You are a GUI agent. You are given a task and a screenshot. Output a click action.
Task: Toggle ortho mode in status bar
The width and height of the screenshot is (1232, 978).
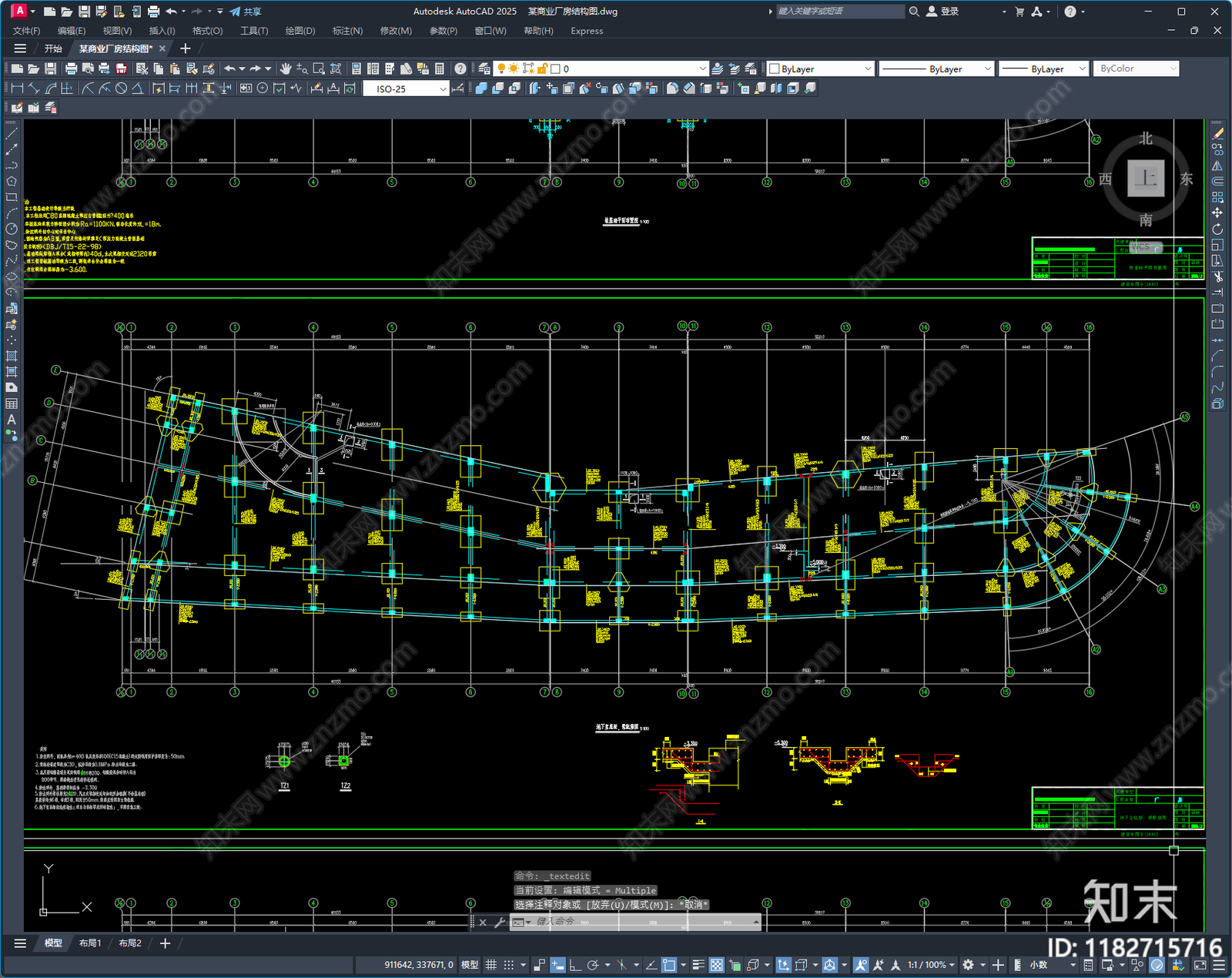[x=575, y=965]
